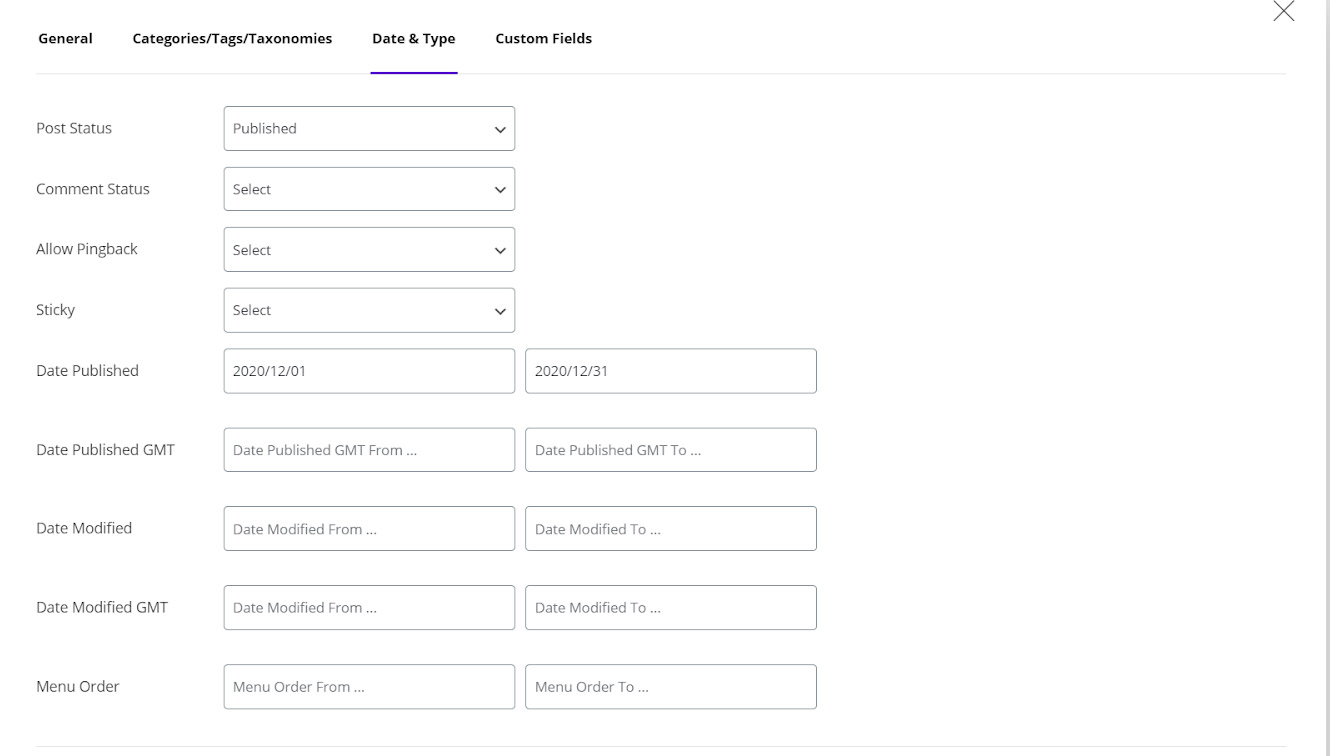Viewport: 1330px width, 756px height.
Task: Click Date Published from field 2020/12/01
Action: 369,371
